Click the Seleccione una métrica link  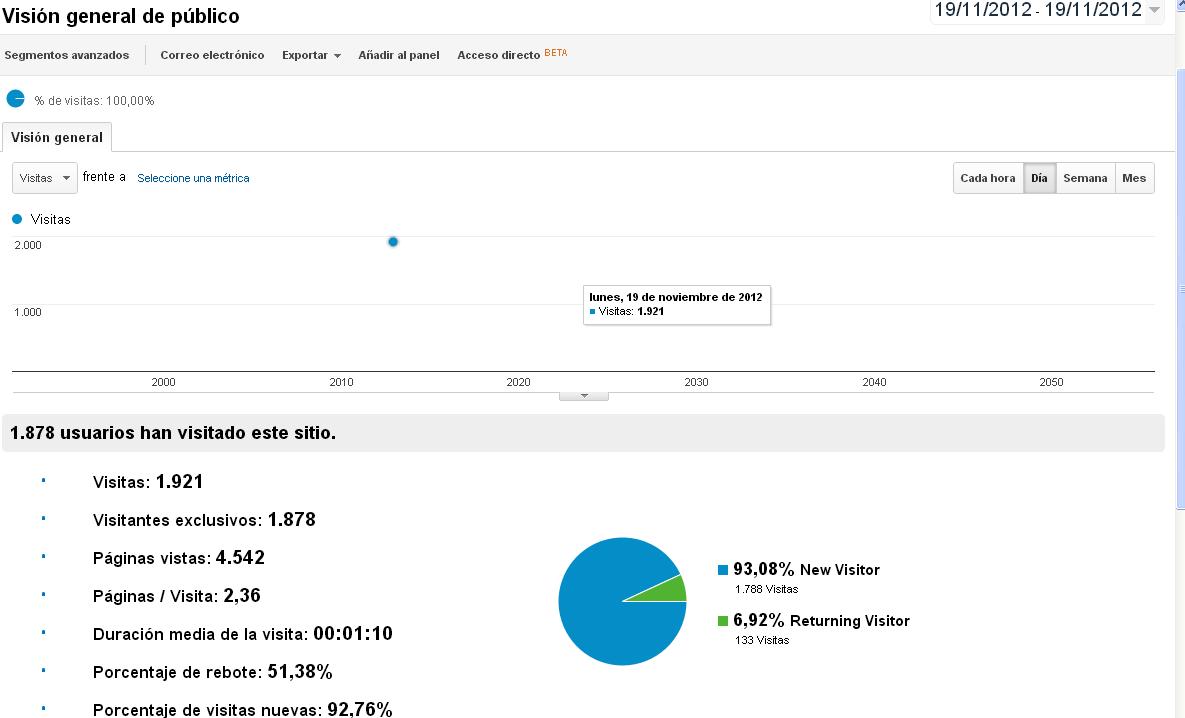(193, 178)
